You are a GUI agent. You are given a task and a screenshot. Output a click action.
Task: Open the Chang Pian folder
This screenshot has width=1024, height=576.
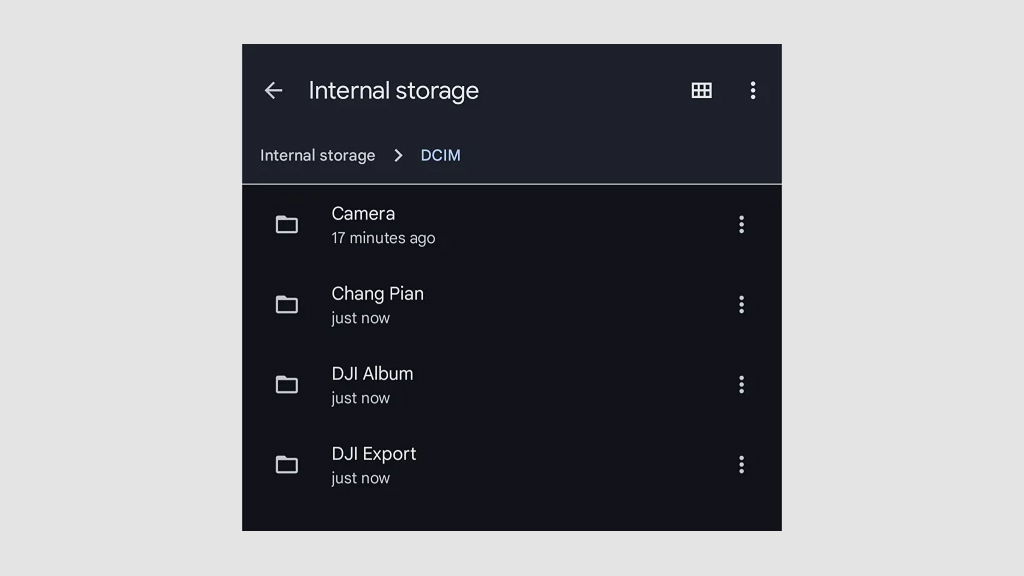pos(378,293)
